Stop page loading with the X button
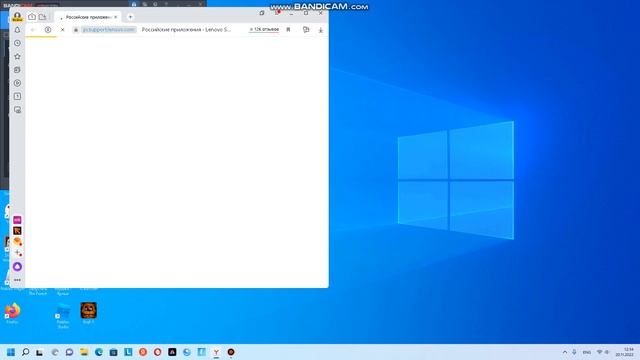 pyautogui.click(x=62, y=30)
